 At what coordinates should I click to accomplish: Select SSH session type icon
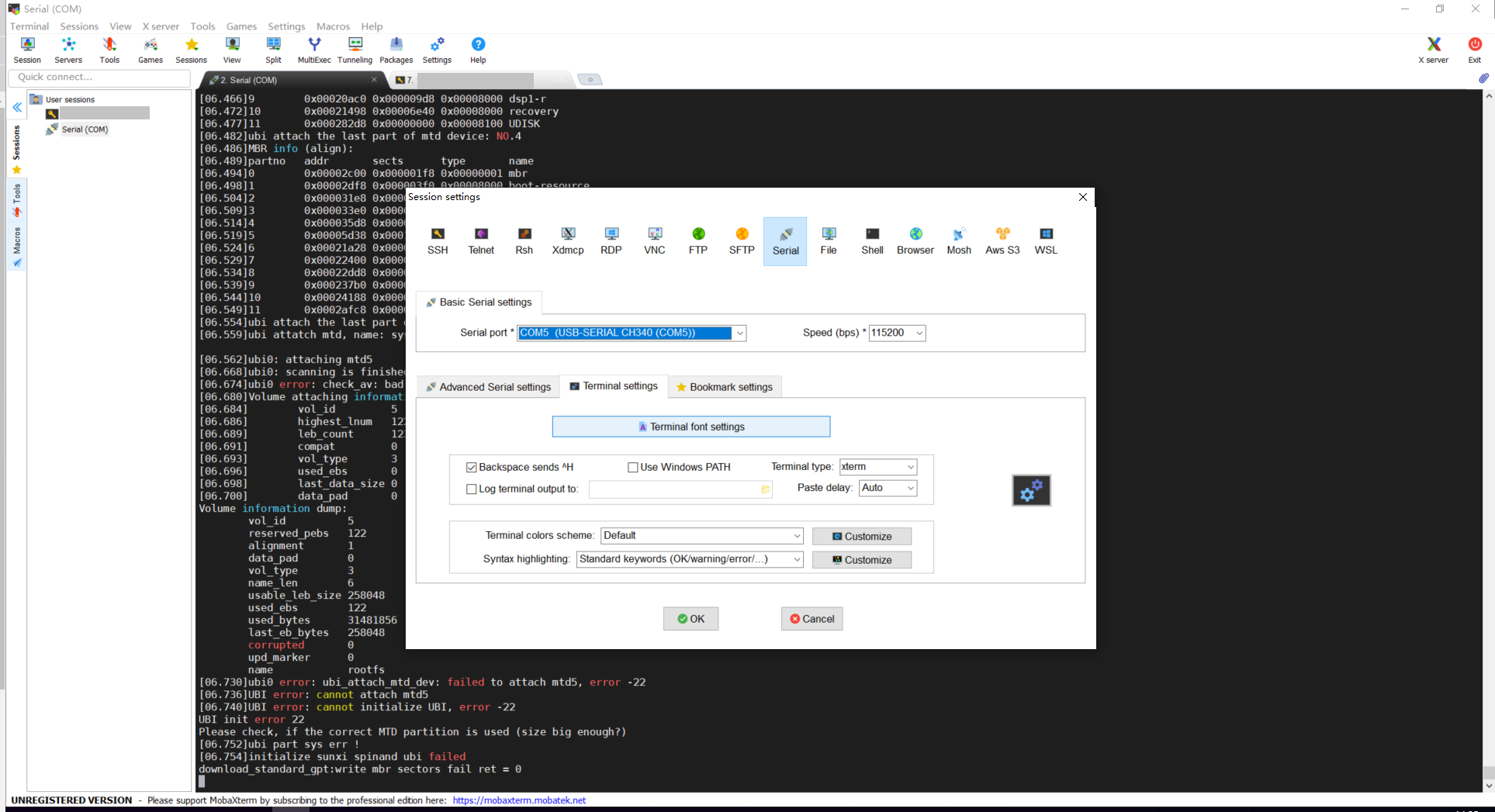[x=438, y=240]
